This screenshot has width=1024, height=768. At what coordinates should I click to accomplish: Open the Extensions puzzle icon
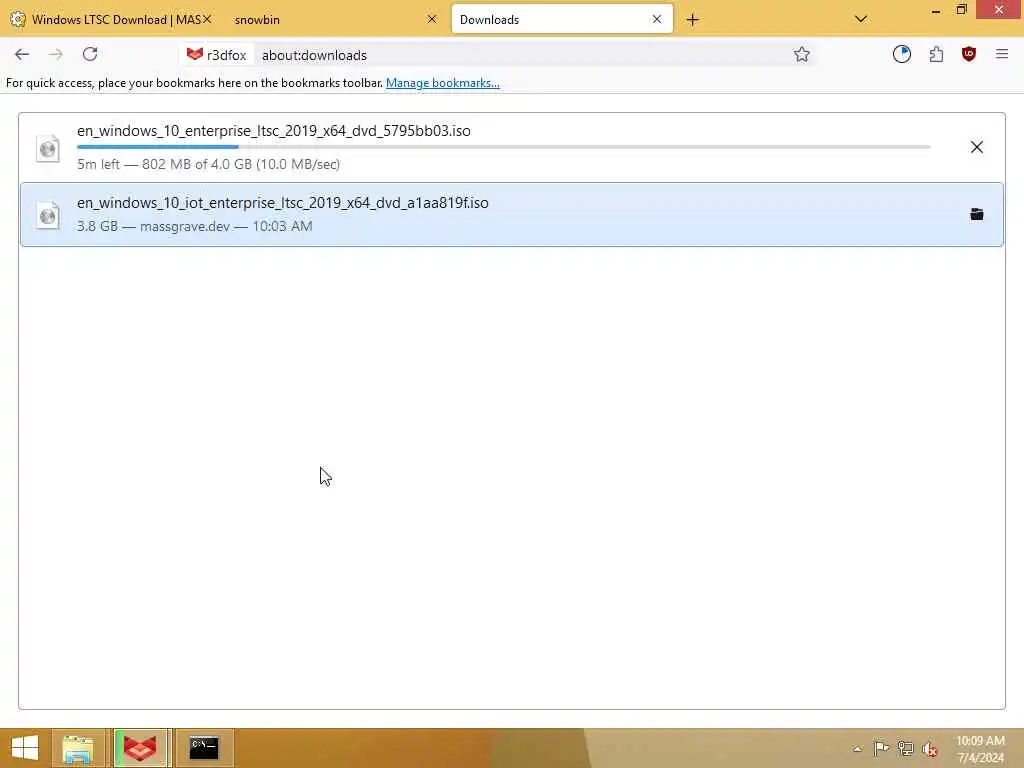(x=936, y=54)
